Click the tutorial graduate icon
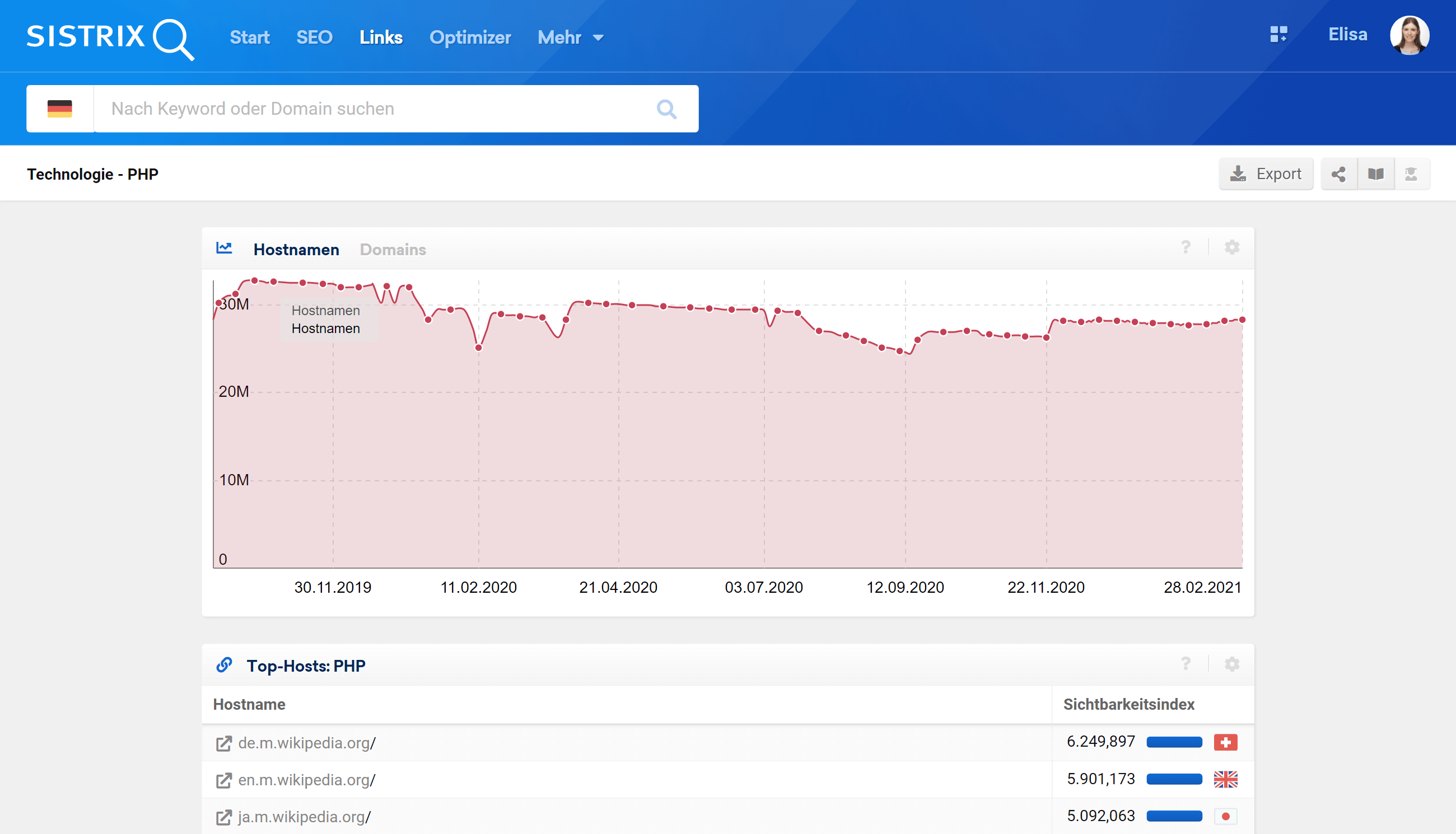1456x834 pixels. pos(1411,174)
